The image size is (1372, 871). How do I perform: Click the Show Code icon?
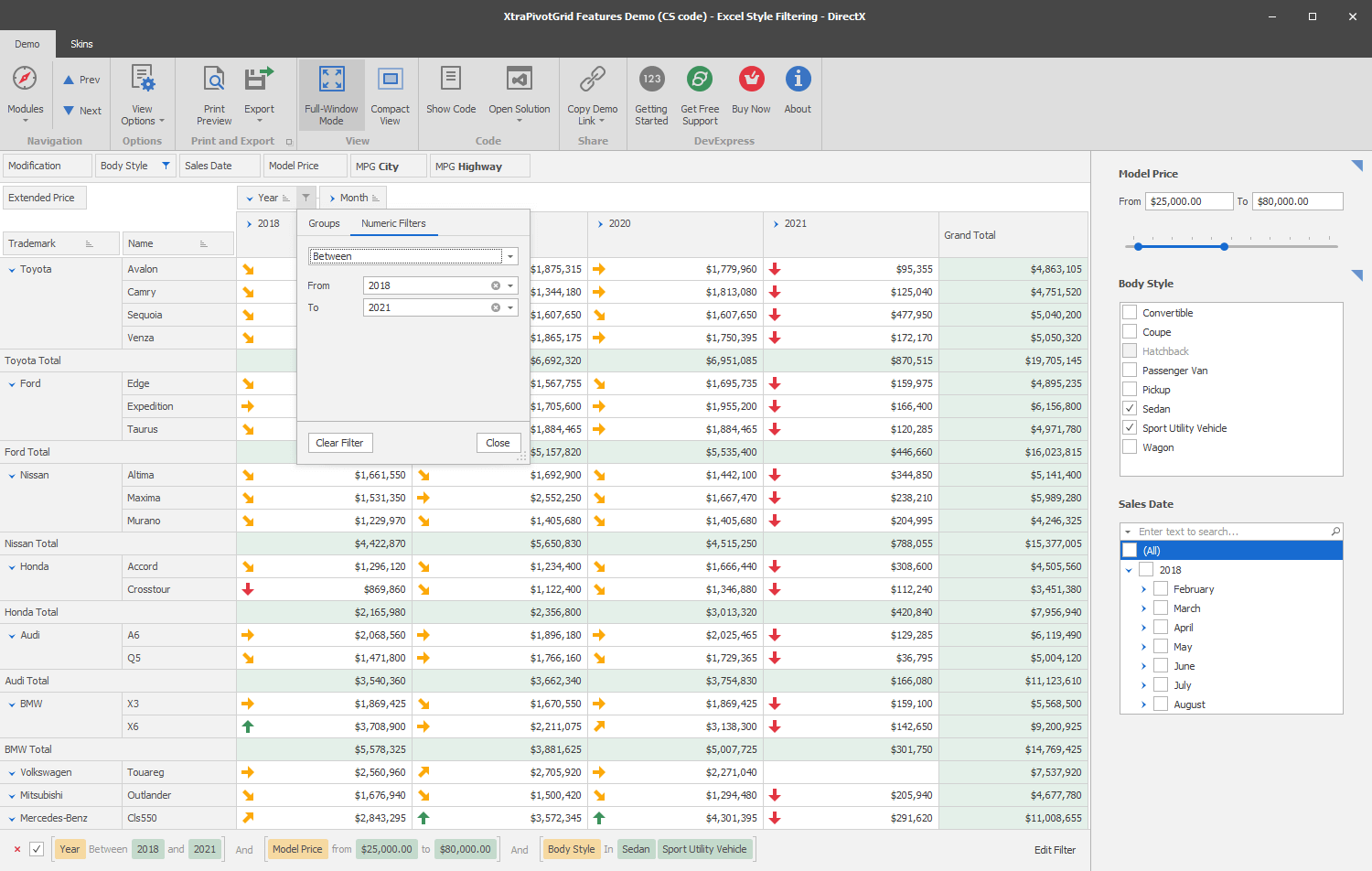coord(451,80)
